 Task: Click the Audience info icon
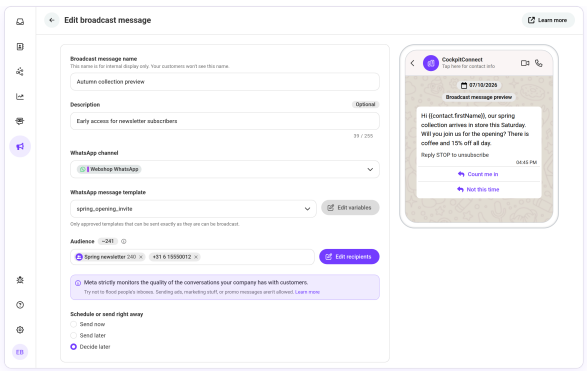(124, 241)
